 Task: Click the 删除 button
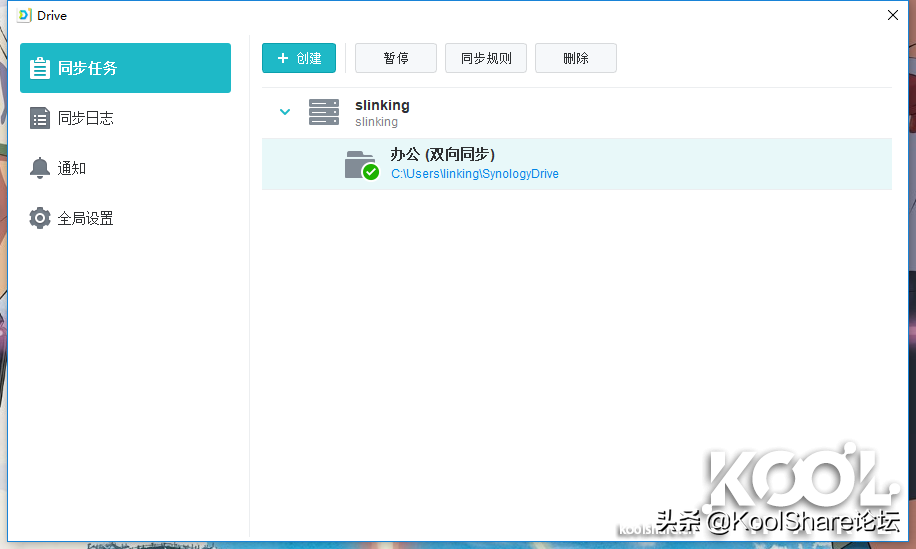tap(576, 58)
